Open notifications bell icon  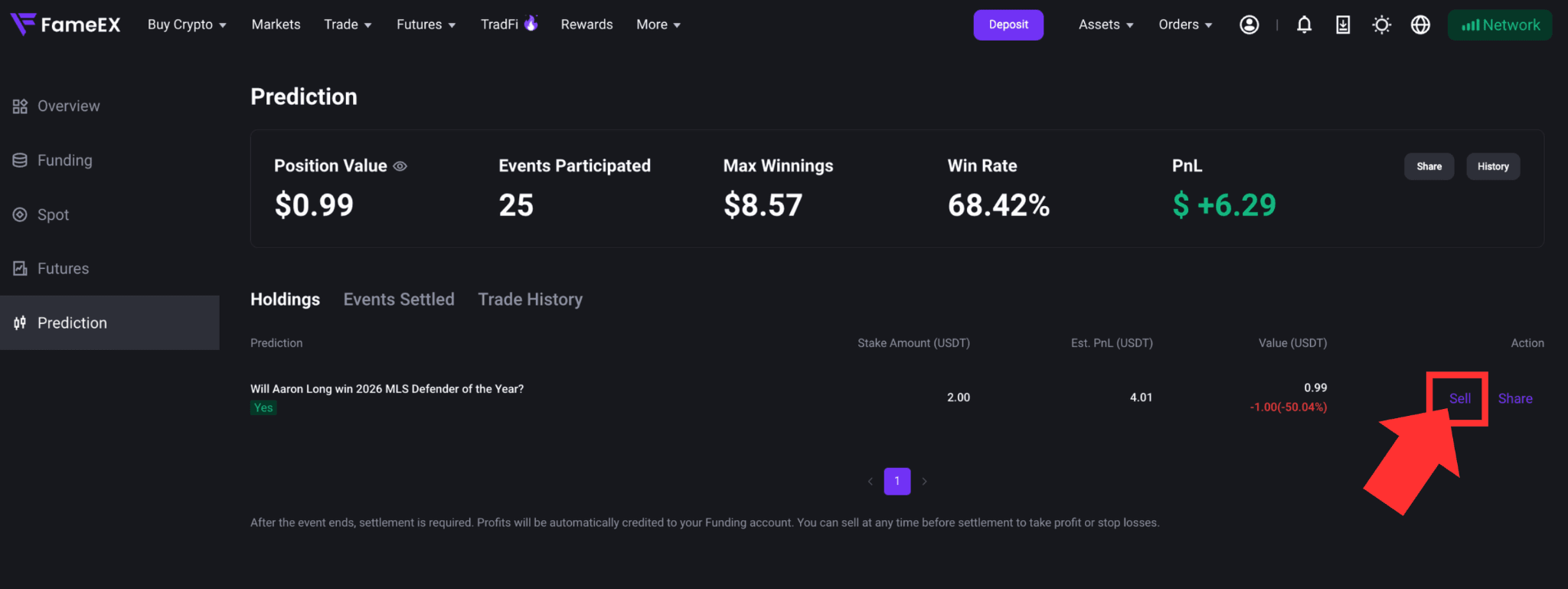click(x=1304, y=25)
